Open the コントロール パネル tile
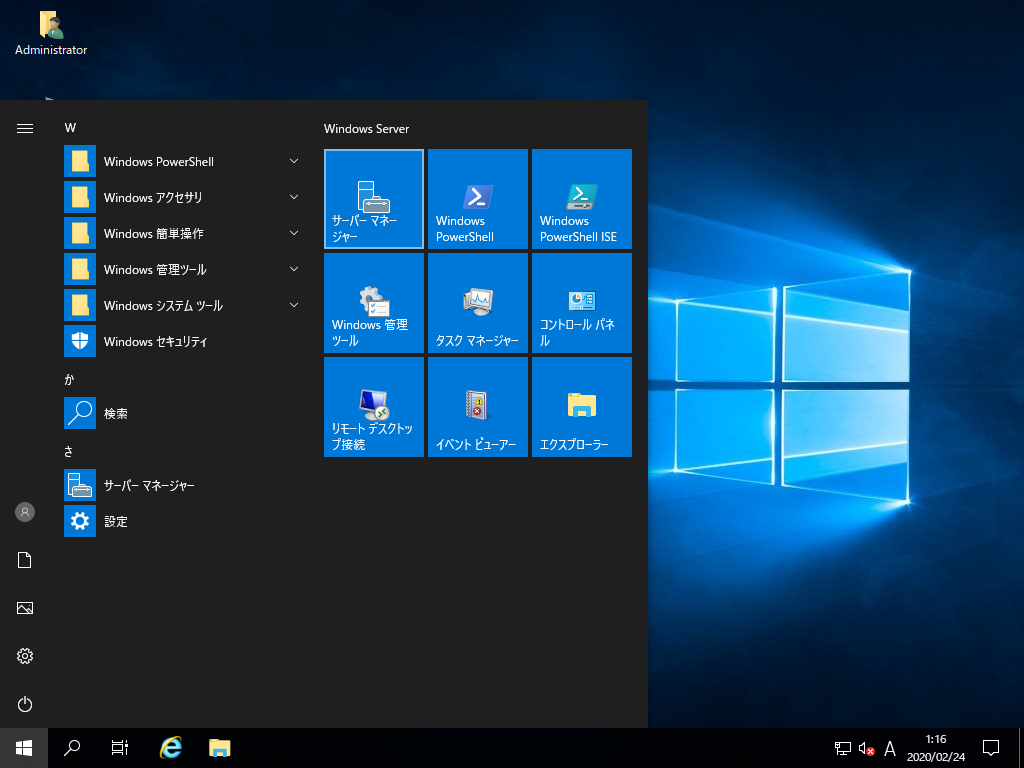This screenshot has width=1024, height=768. pos(581,302)
